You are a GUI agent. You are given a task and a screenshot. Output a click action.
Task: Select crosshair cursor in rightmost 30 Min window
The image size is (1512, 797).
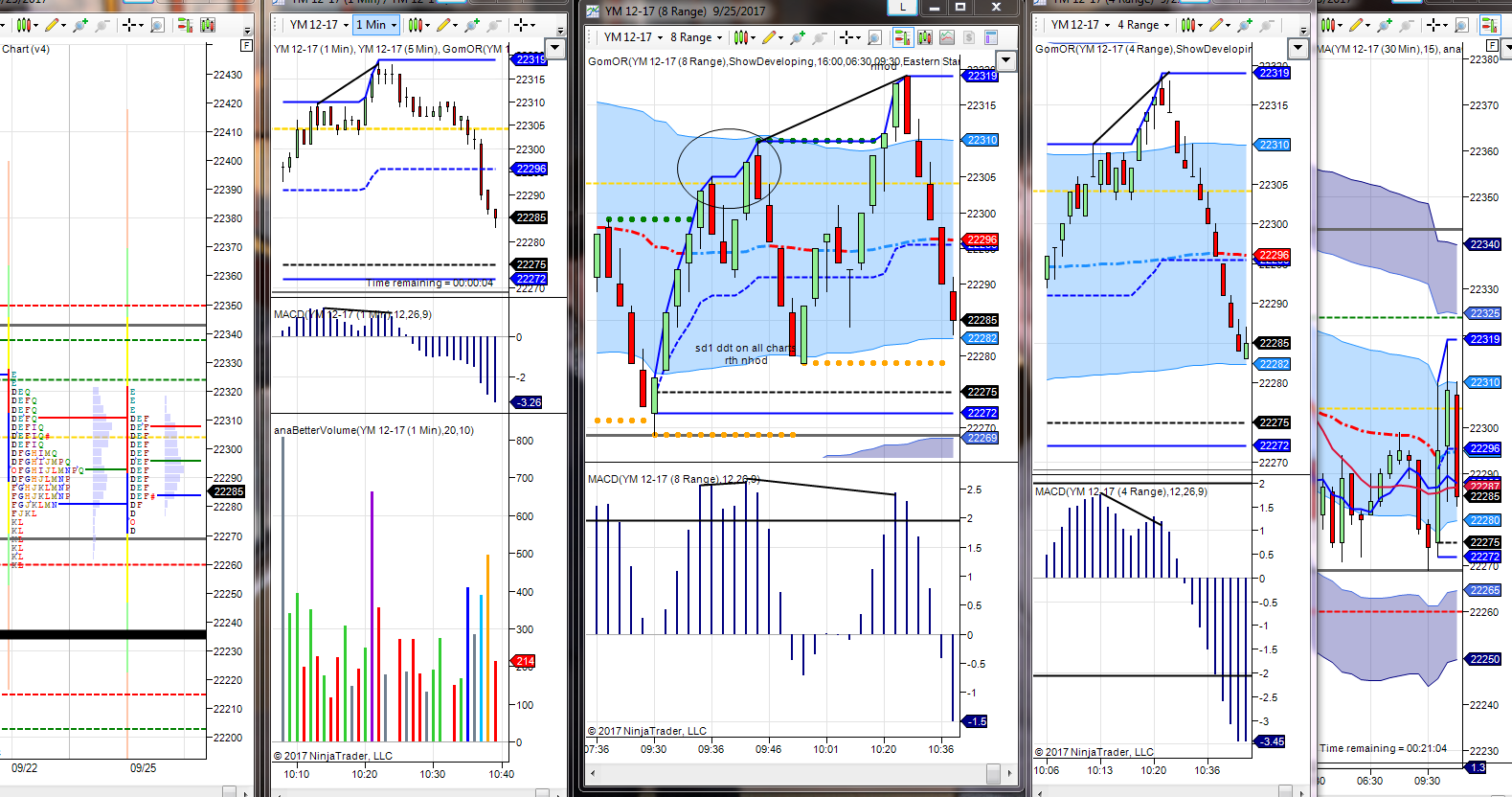point(1436,25)
